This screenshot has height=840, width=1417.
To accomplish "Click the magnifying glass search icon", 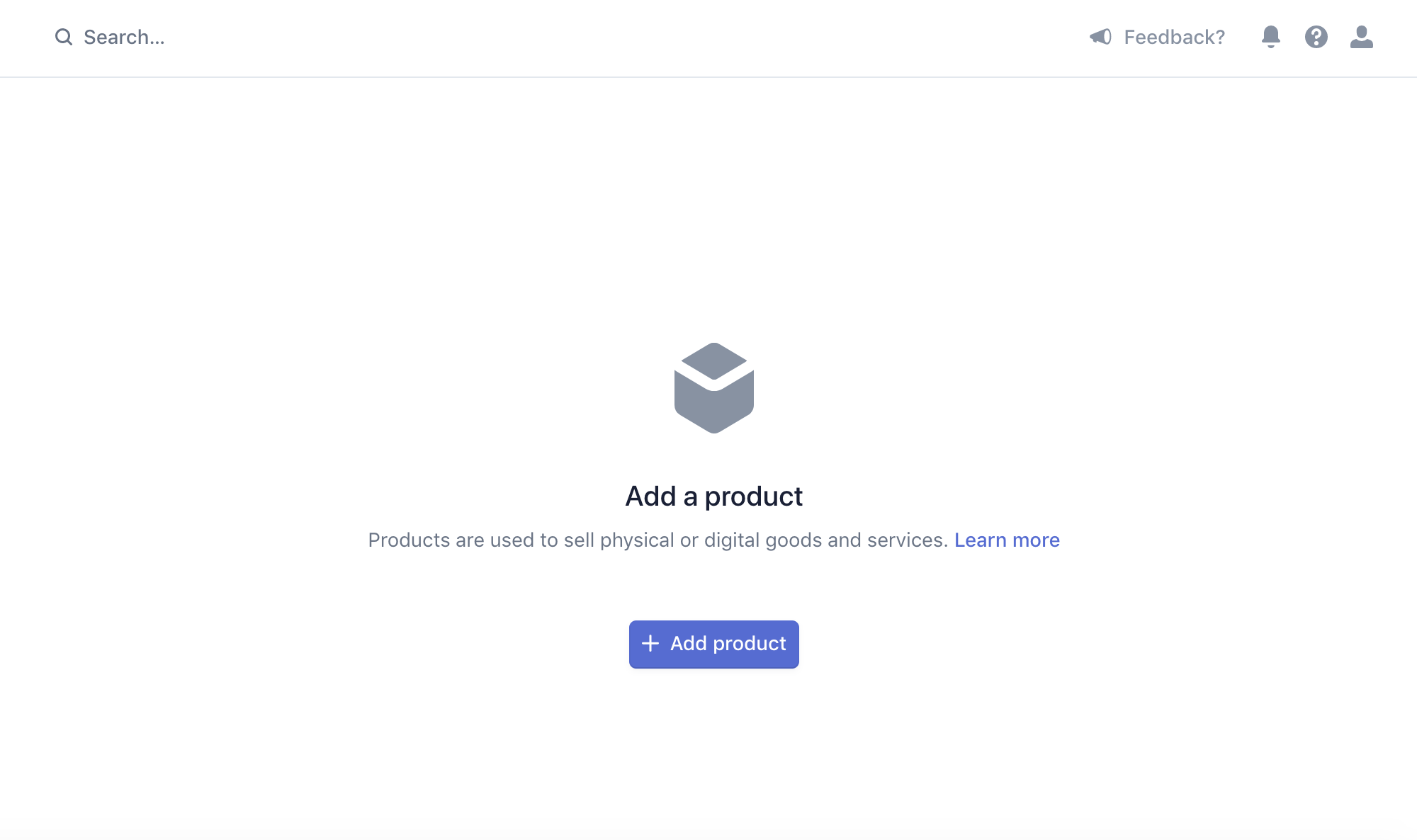I will click(x=64, y=37).
